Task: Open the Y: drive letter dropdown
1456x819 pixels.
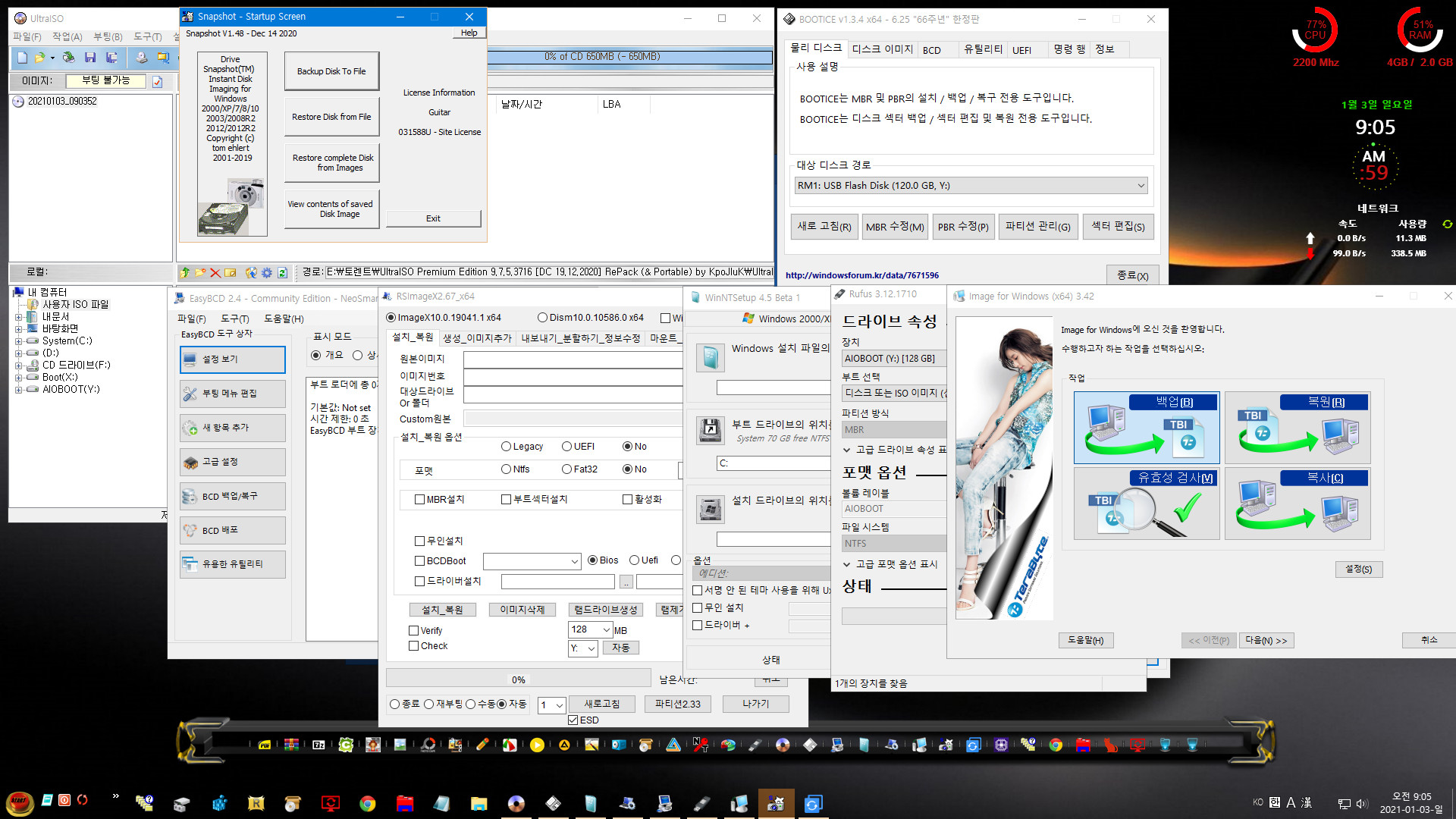Action: click(591, 648)
